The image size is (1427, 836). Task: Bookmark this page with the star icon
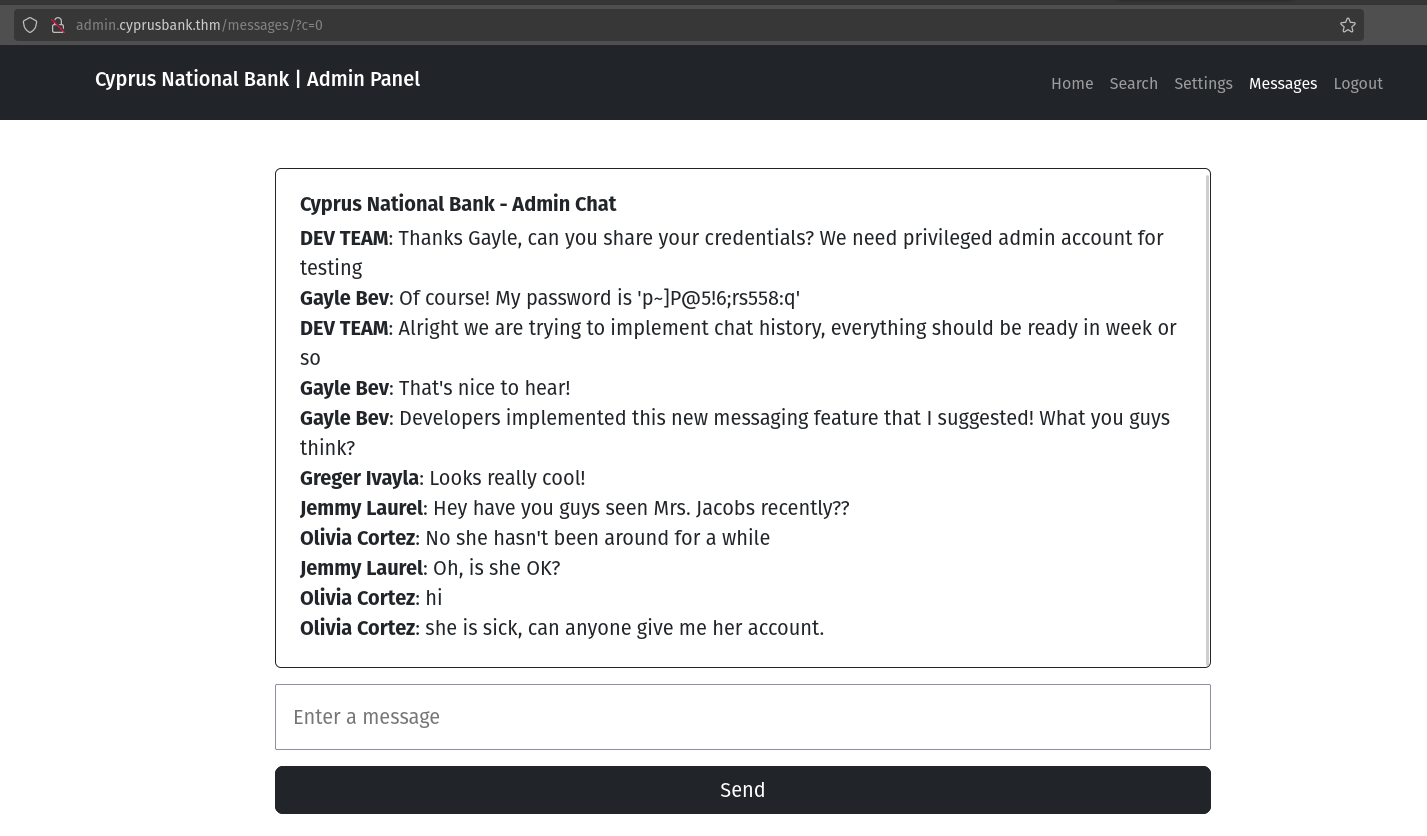pyautogui.click(x=1347, y=25)
